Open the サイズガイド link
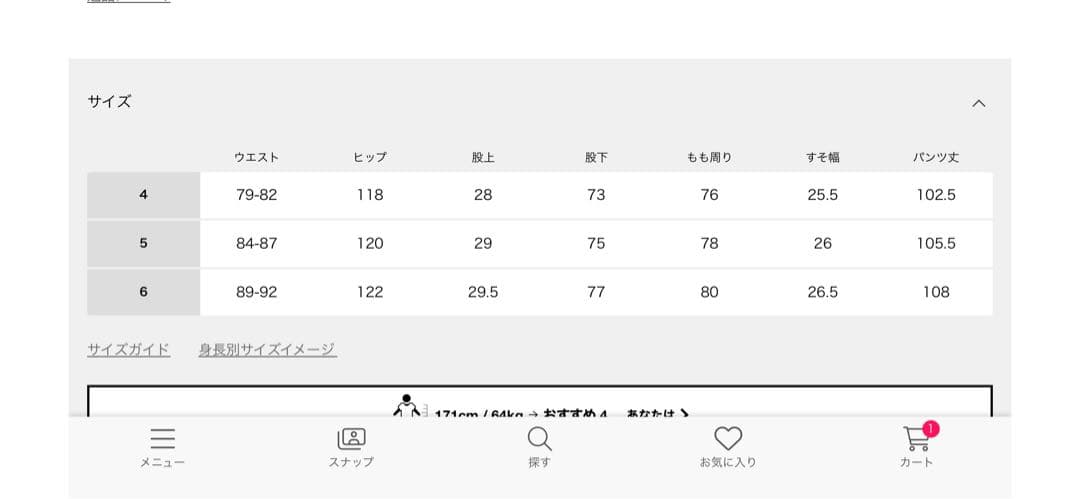 click(x=128, y=350)
